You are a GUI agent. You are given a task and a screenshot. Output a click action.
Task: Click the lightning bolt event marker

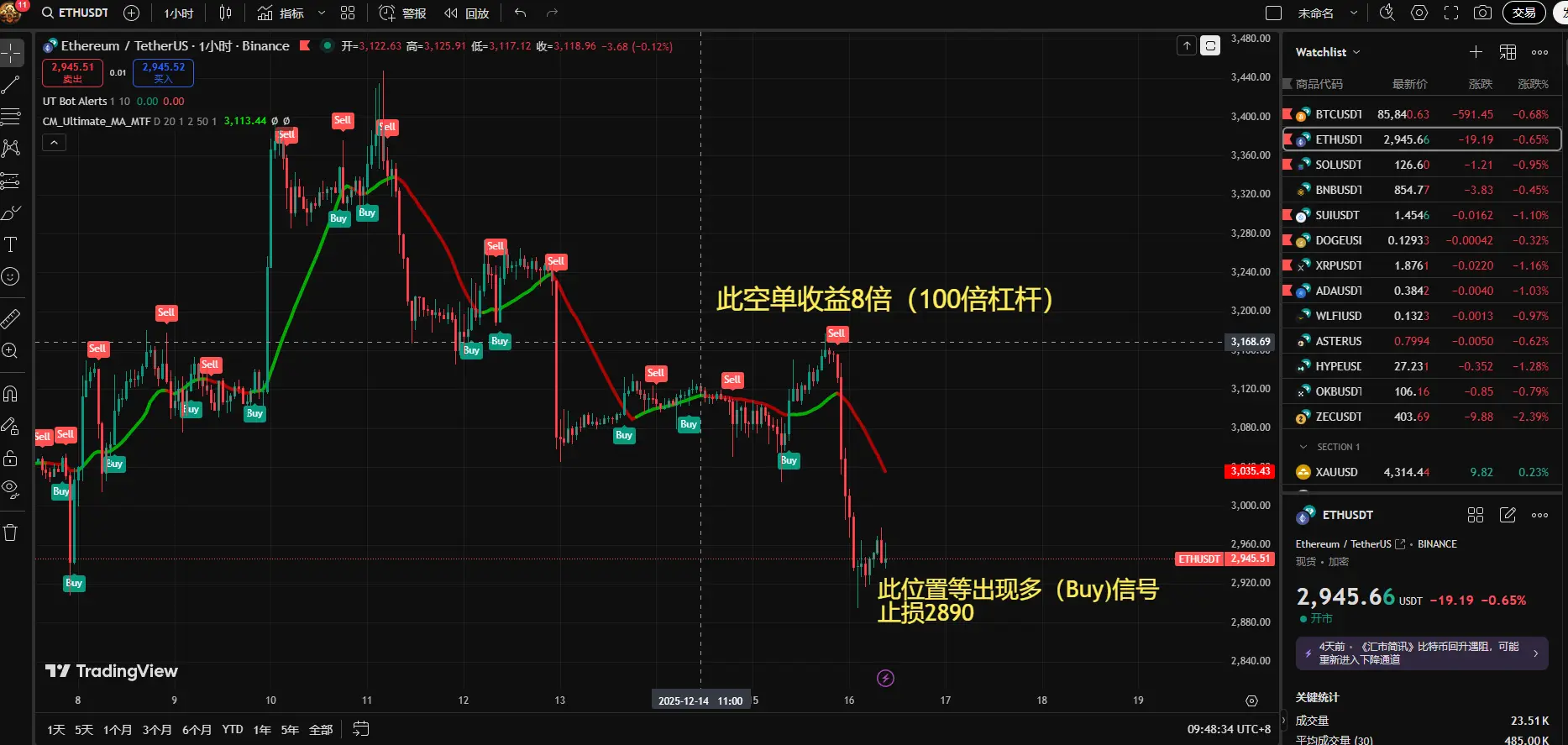tap(885, 678)
